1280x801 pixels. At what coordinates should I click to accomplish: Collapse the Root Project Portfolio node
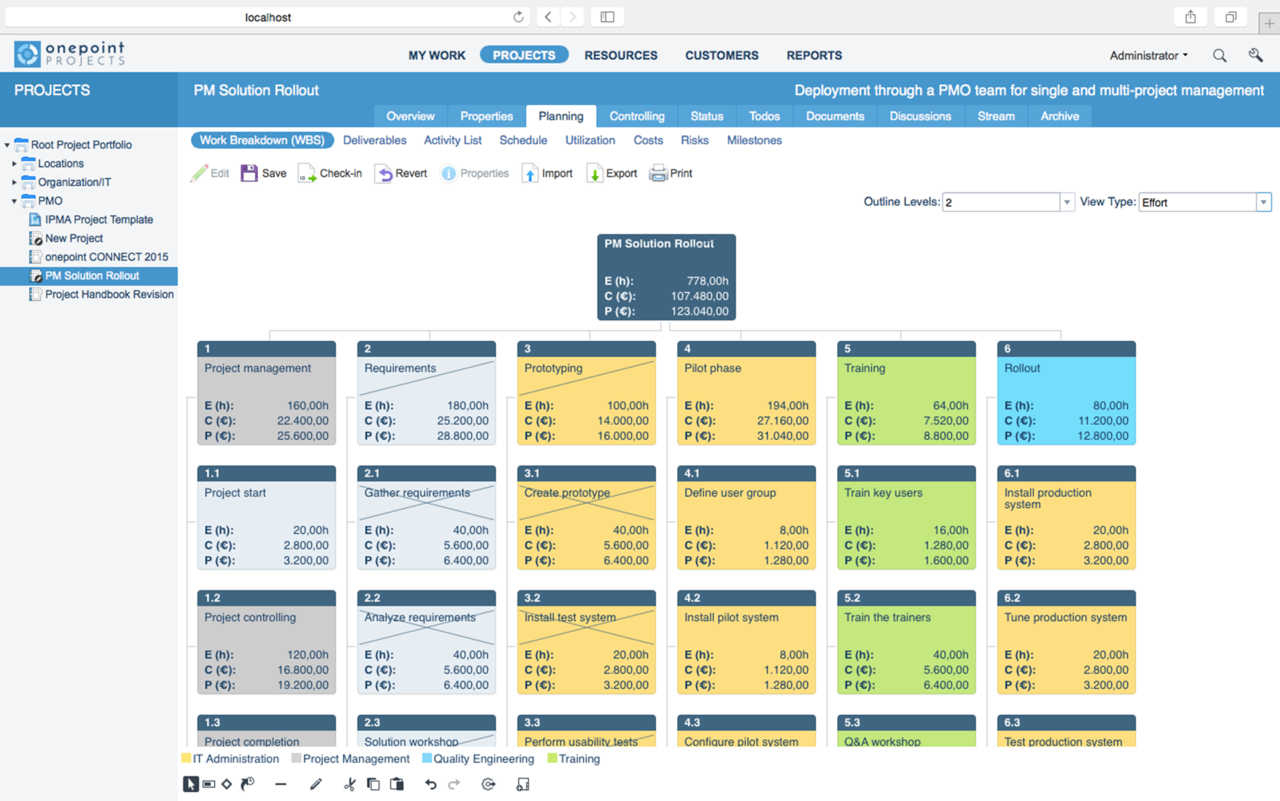(x=7, y=145)
